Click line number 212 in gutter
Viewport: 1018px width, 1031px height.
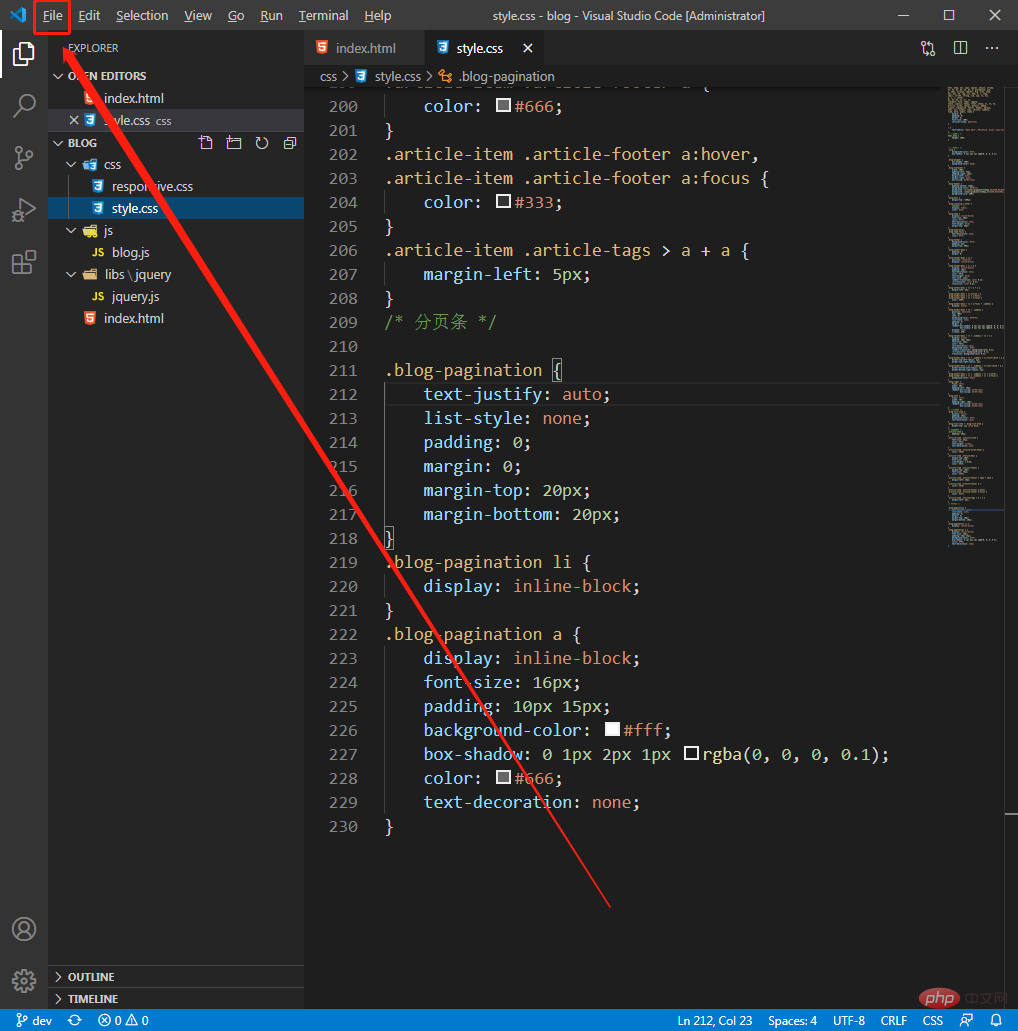(x=343, y=395)
